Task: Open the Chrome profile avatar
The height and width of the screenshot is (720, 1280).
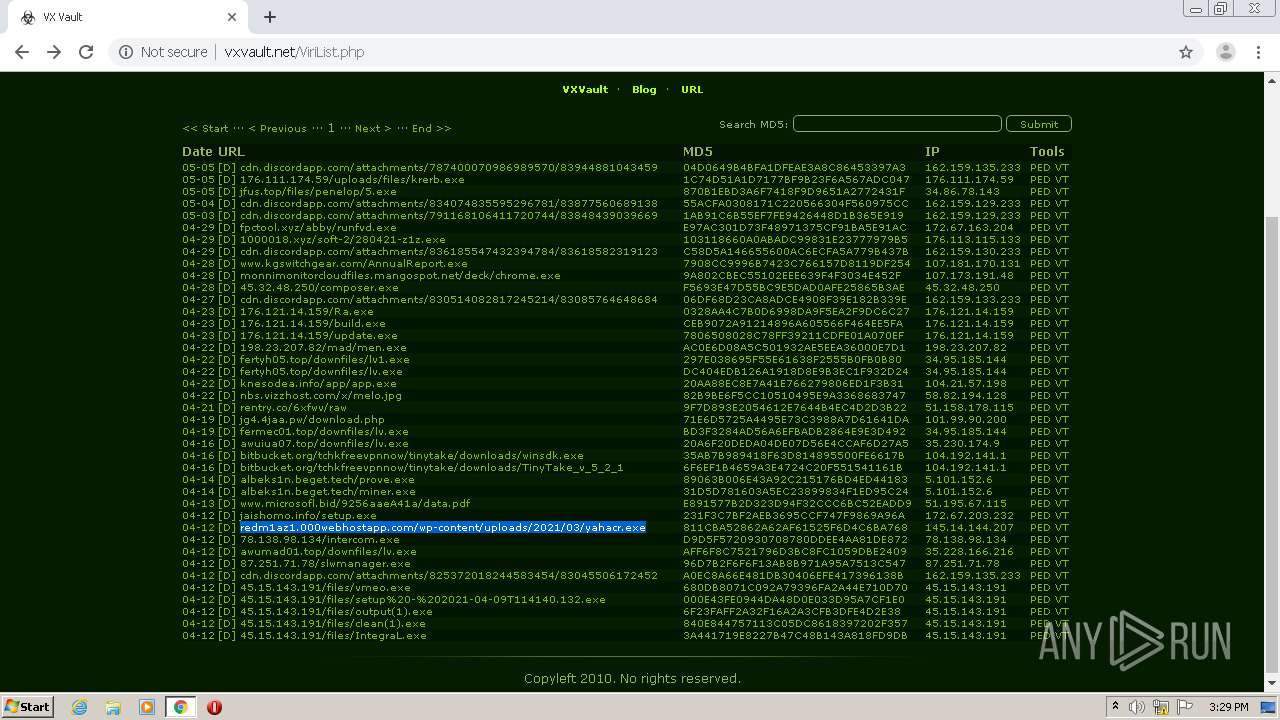Action: [1225, 52]
